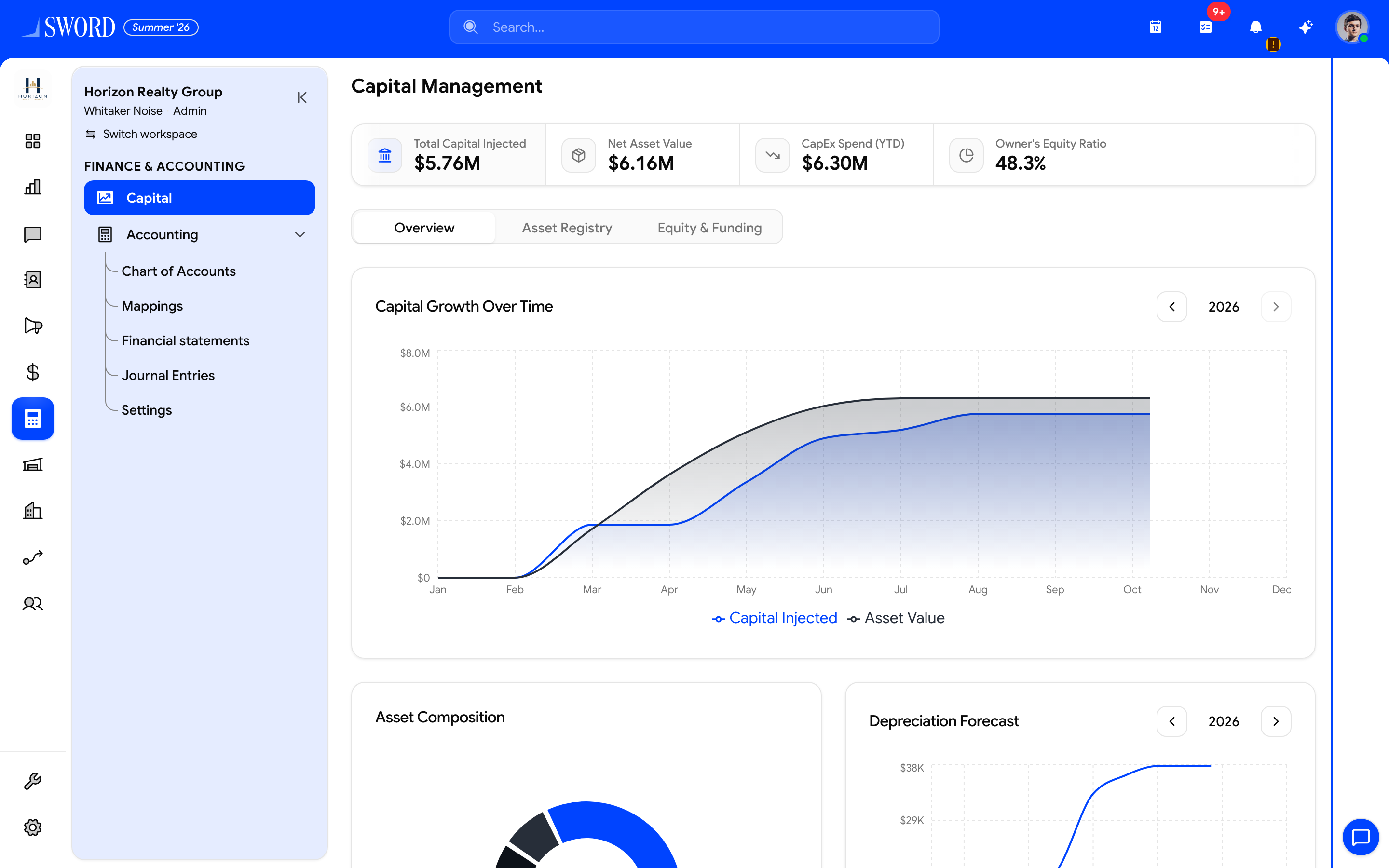The image size is (1389, 868).
Task: Toggle Asset Value series in chart legend
Action: pyautogui.click(x=896, y=618)
